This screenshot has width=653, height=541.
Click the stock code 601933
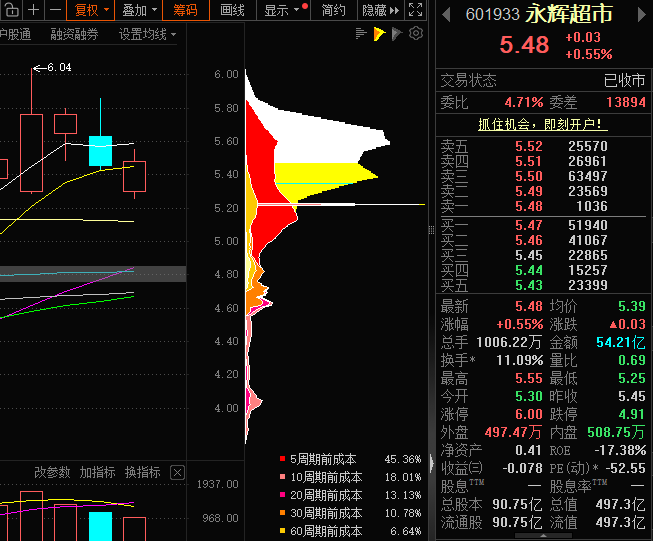point(492,15)
